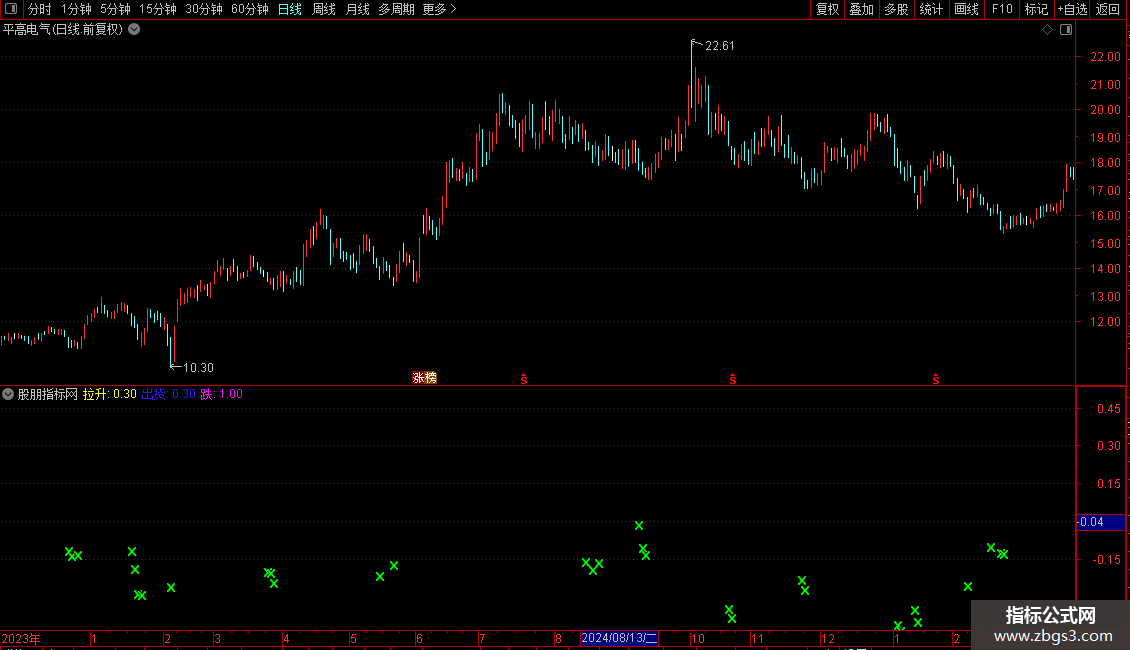1130x650 pixels.
Task: Switch to 月线 monthly chart
Action: [x=357, y=9]
